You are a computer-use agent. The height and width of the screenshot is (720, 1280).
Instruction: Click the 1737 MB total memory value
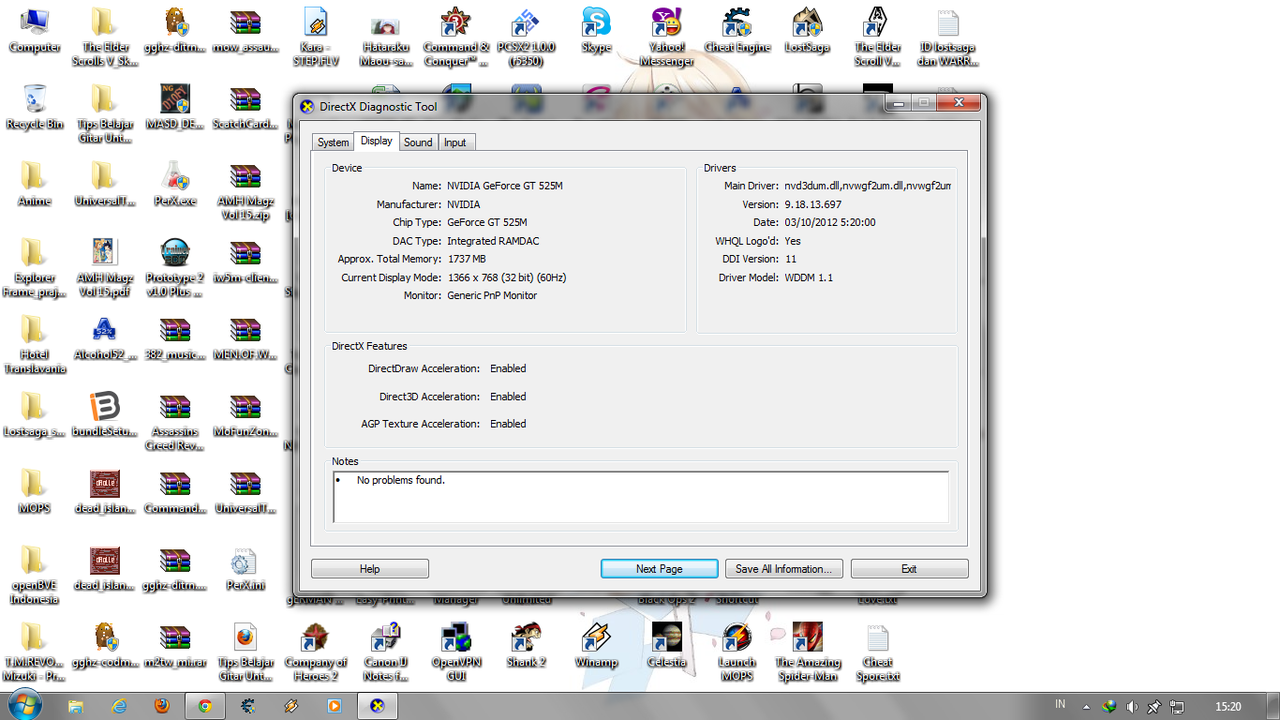[x=467, y=259]
